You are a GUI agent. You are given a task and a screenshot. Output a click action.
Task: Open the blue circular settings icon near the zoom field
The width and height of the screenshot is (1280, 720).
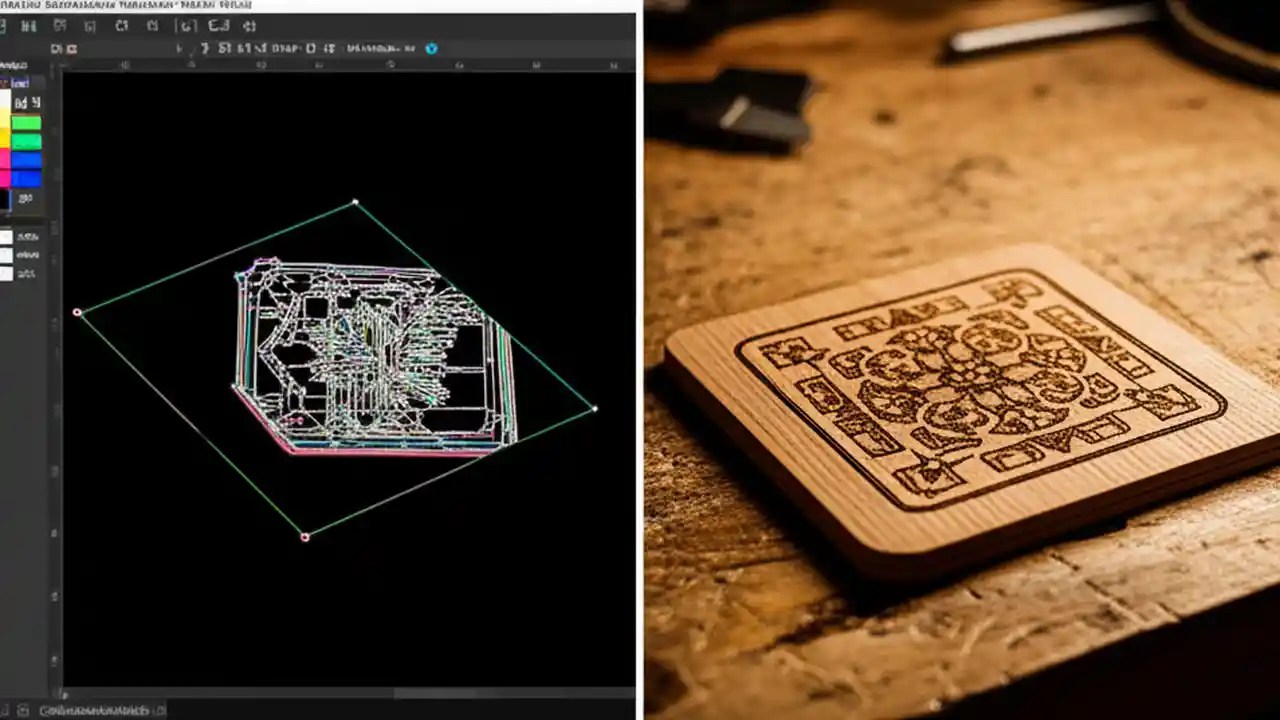pos(430,48)
